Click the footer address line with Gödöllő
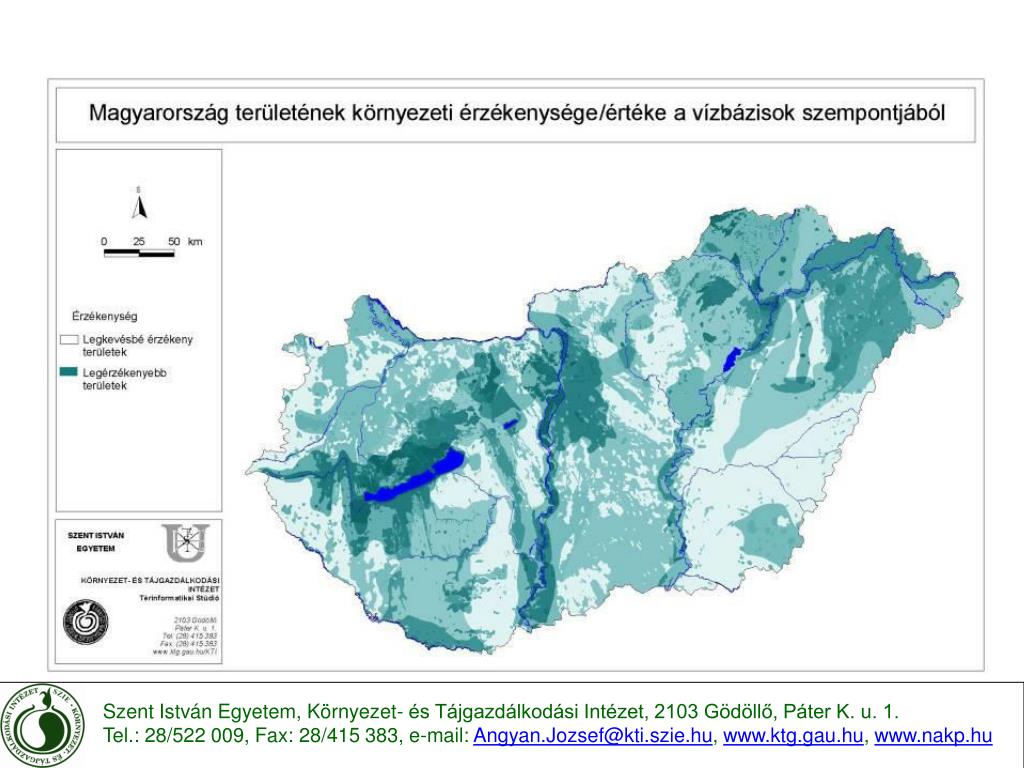The height and width of the screenshot is (768, 1024). pyautogui.click(x=501, y=712)
